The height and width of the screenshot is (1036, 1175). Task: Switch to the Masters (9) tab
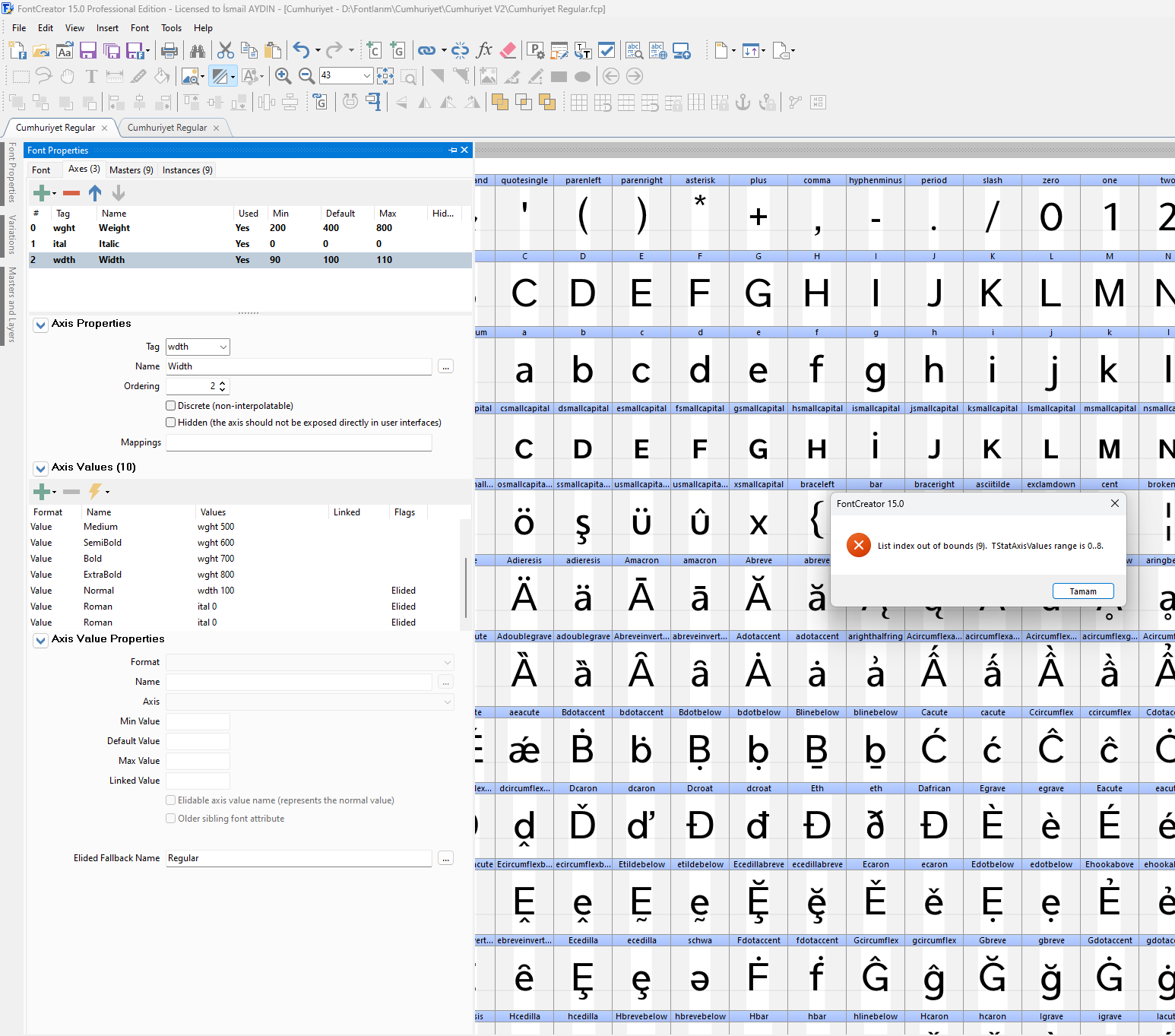(131, 170)
